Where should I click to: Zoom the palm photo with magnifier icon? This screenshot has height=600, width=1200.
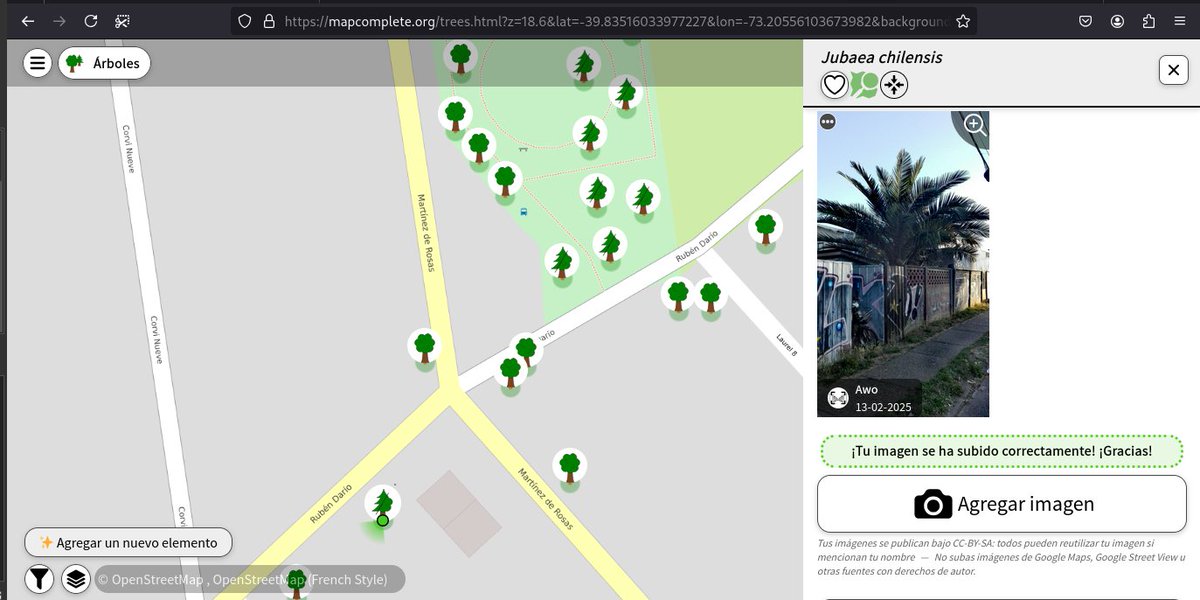coord(974,126)
